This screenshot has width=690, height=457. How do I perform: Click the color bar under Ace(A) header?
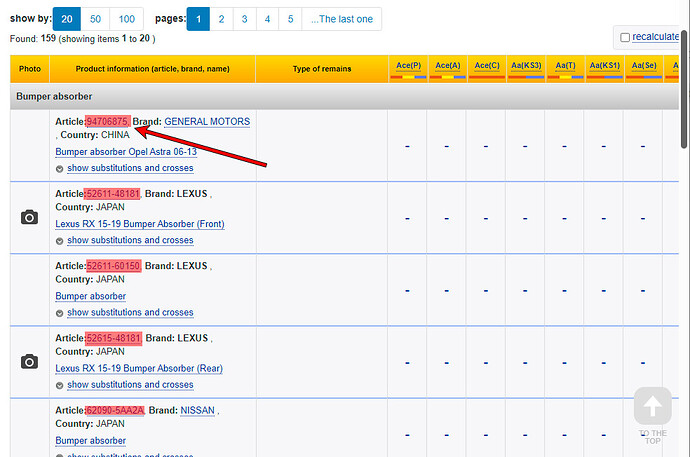tap(448, 76)
